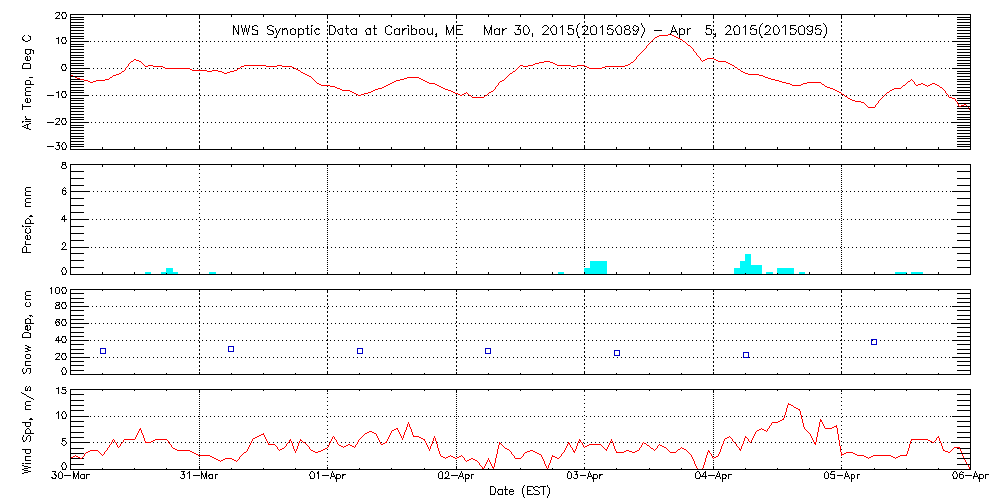Click the snow depth marker for 31-Mar
The width and height of the screenshot is (1000, 500).
[x=231, y=349]
